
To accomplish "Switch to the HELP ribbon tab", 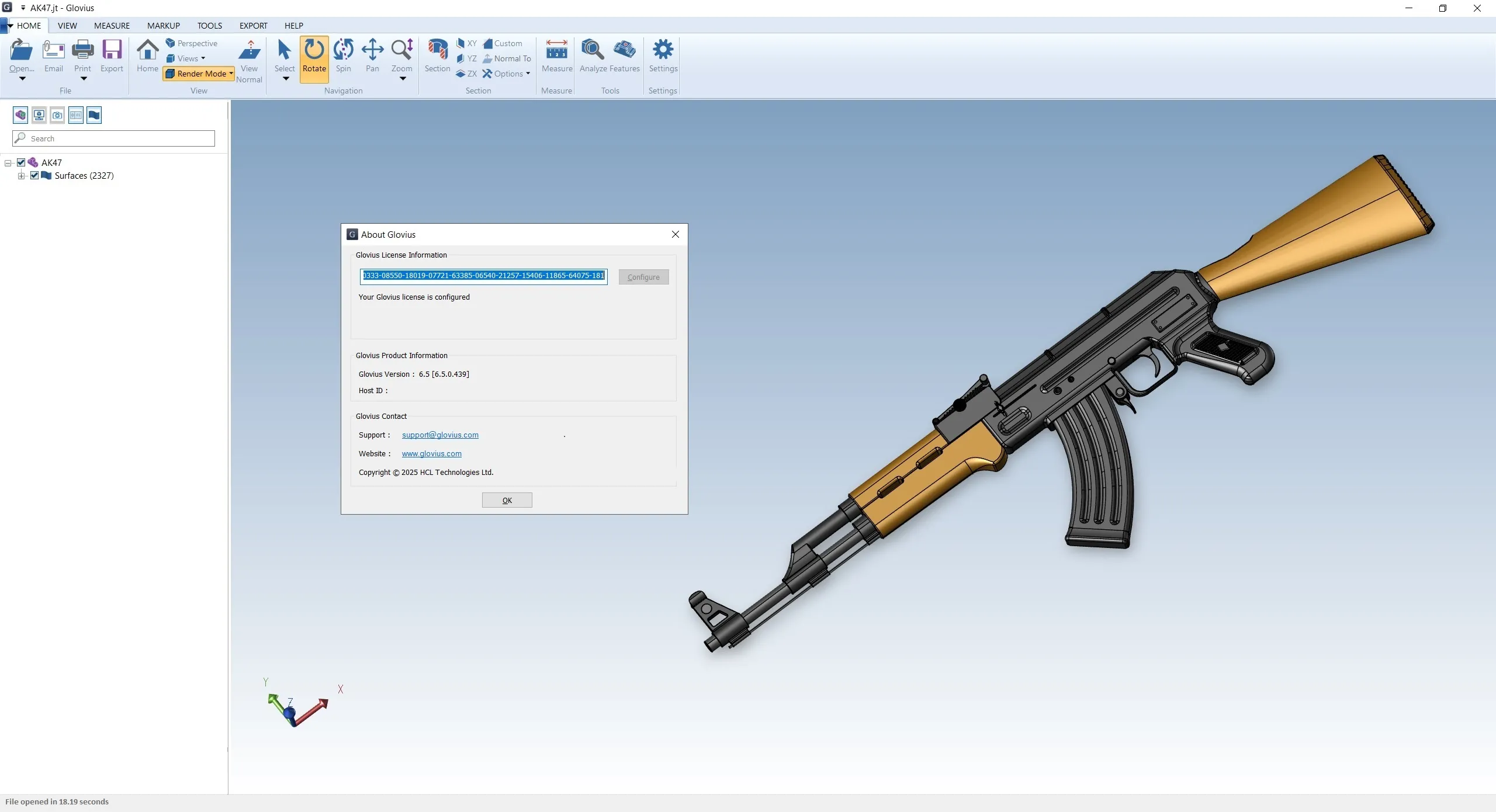I will click(x=294, y=26).
